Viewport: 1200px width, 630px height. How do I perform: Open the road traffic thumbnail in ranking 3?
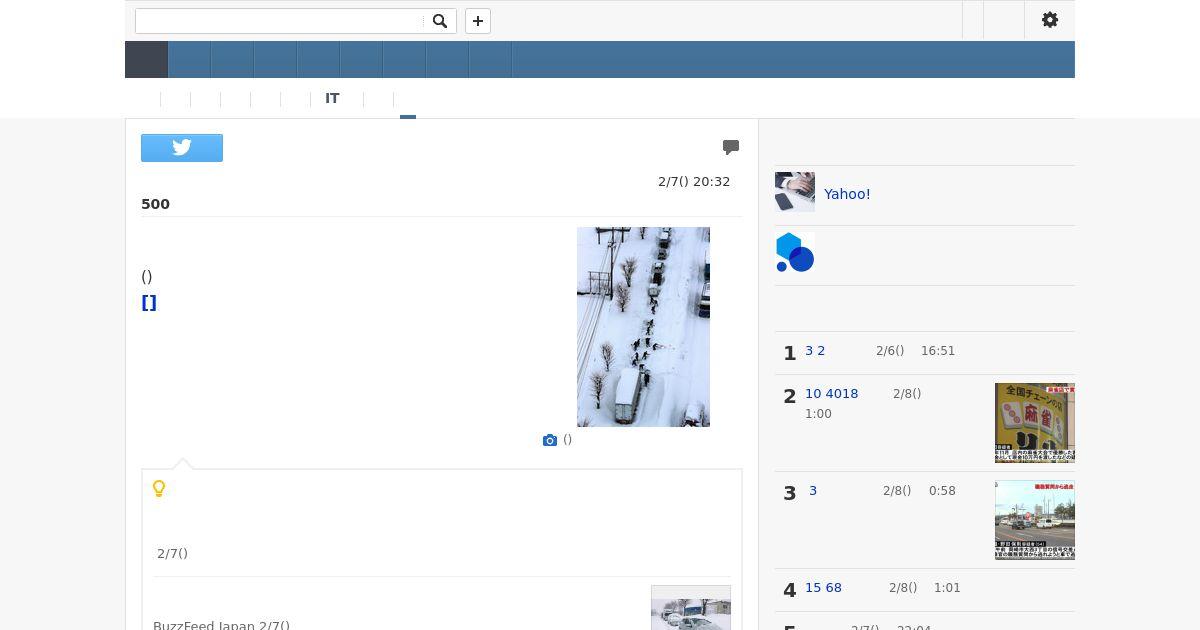click(x=1035, y=520)
